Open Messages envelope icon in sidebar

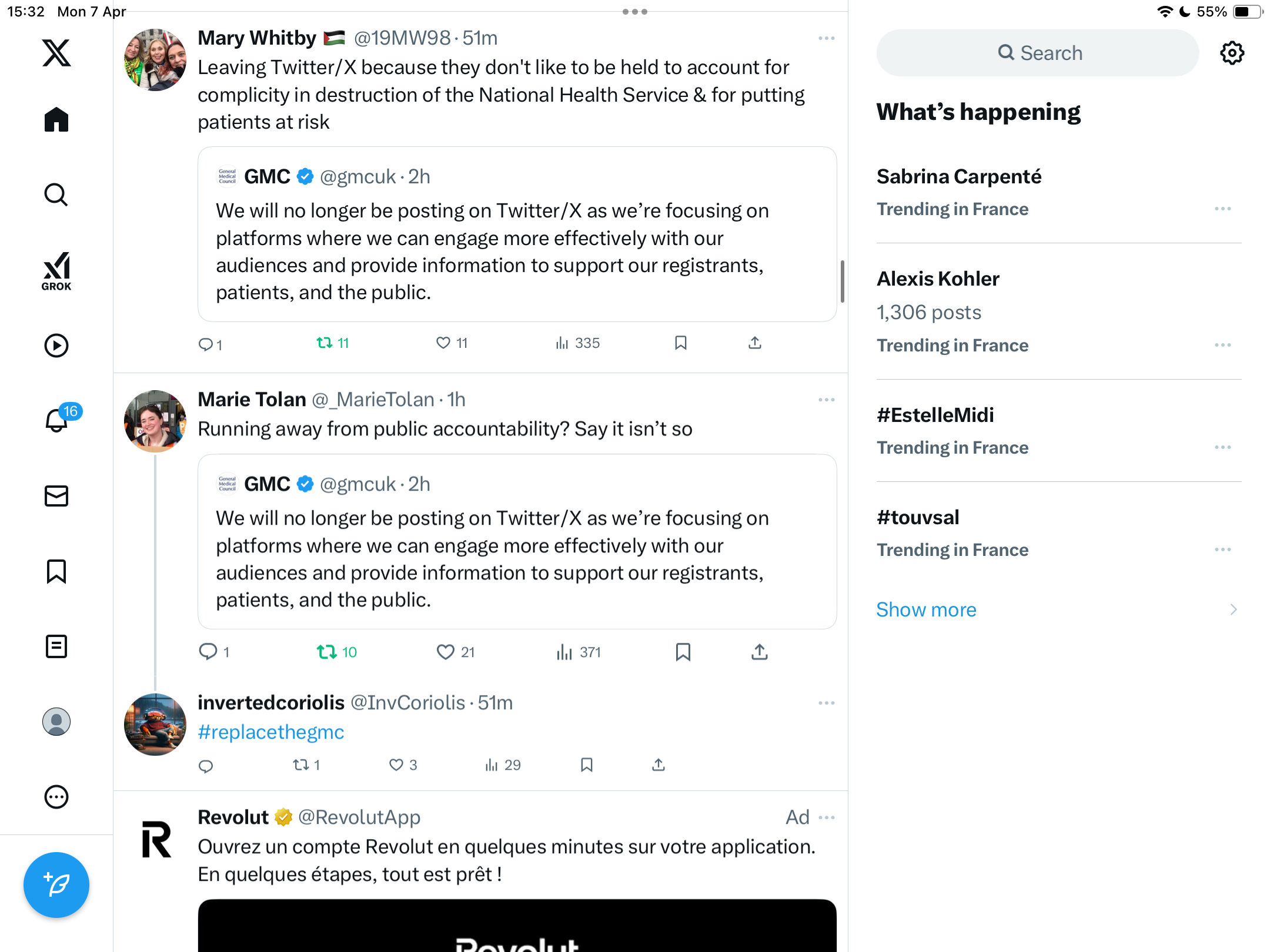pyautogui.click(x=56, y=496)
